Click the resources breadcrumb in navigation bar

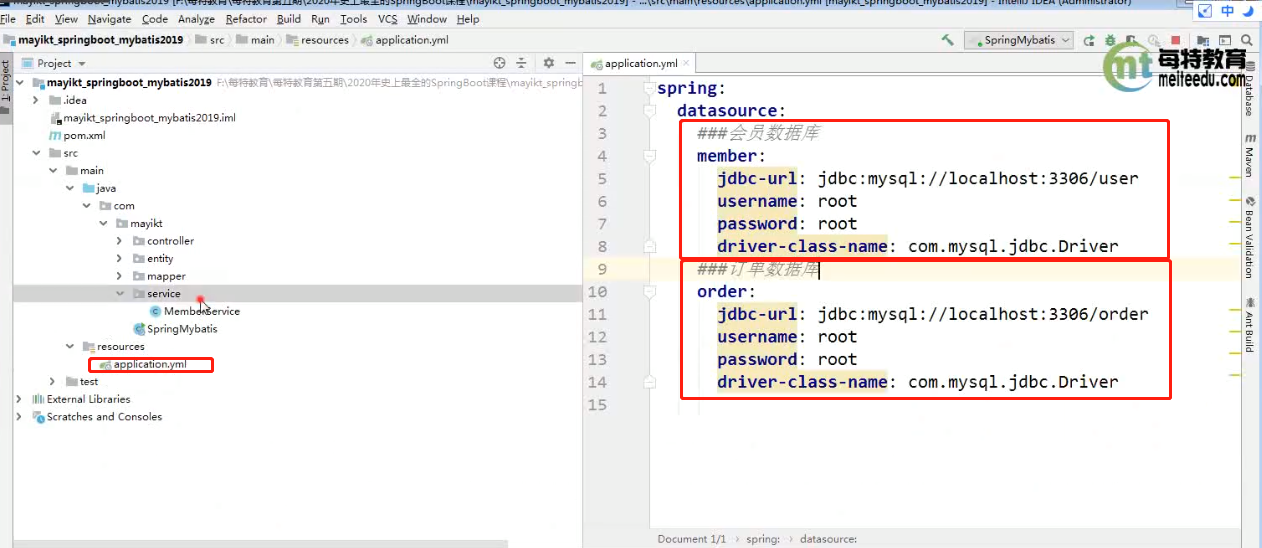pos(317,40)
